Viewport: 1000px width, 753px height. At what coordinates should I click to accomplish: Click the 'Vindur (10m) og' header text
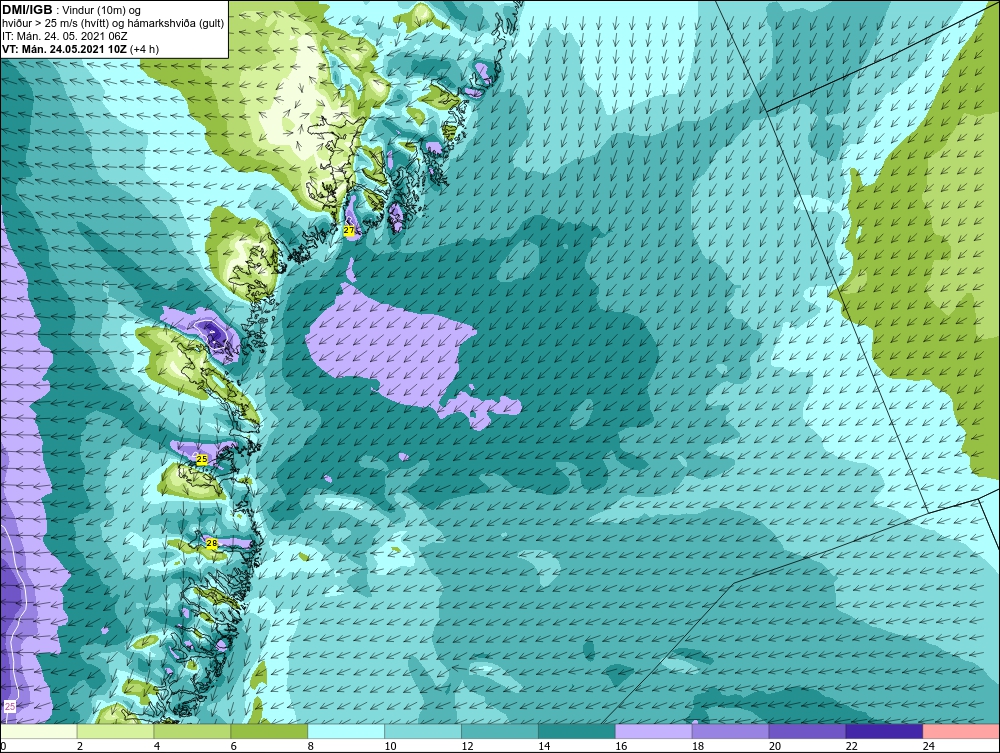tap(102, 11)
